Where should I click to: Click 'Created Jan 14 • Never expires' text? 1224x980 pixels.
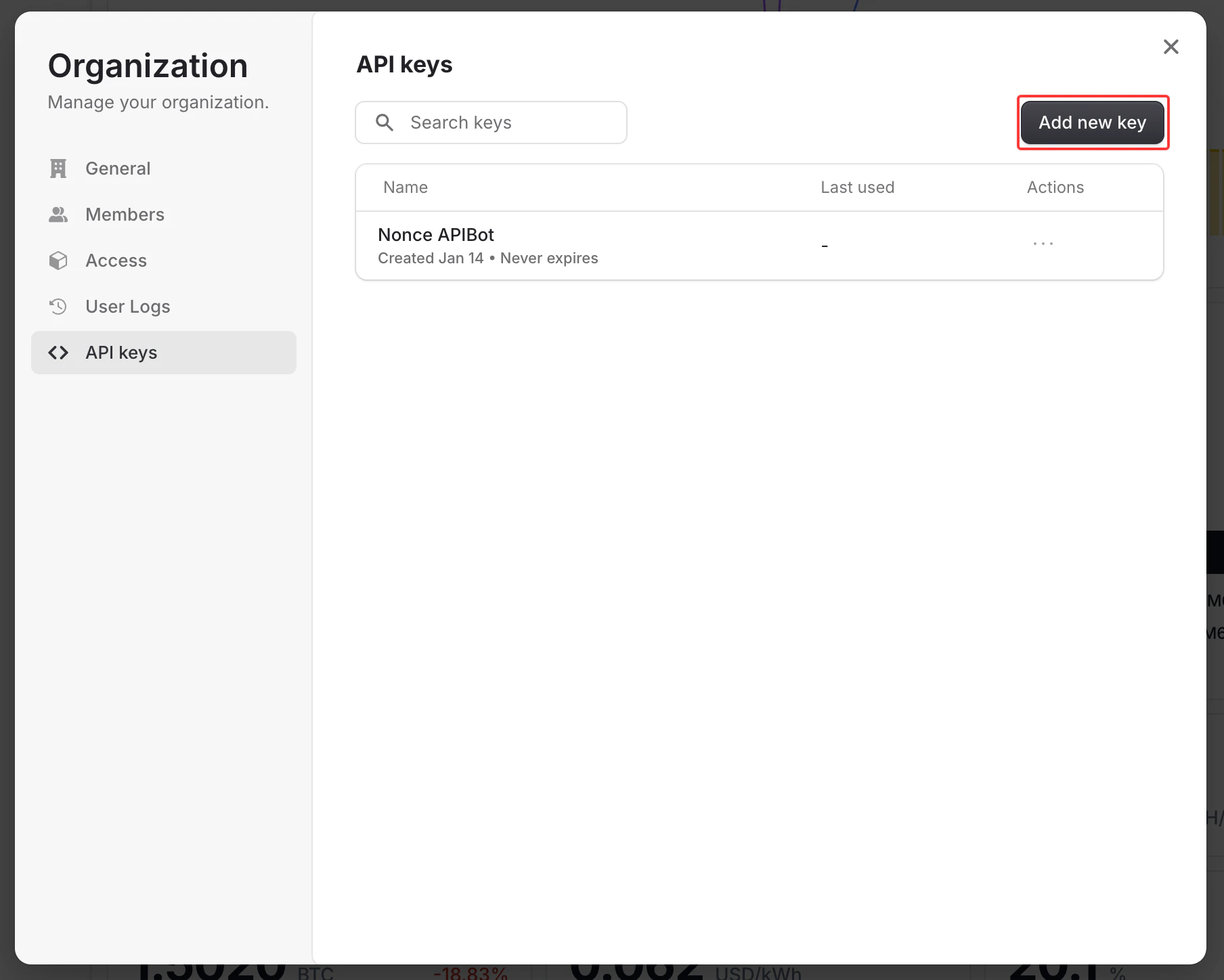(x=488, y=259)
